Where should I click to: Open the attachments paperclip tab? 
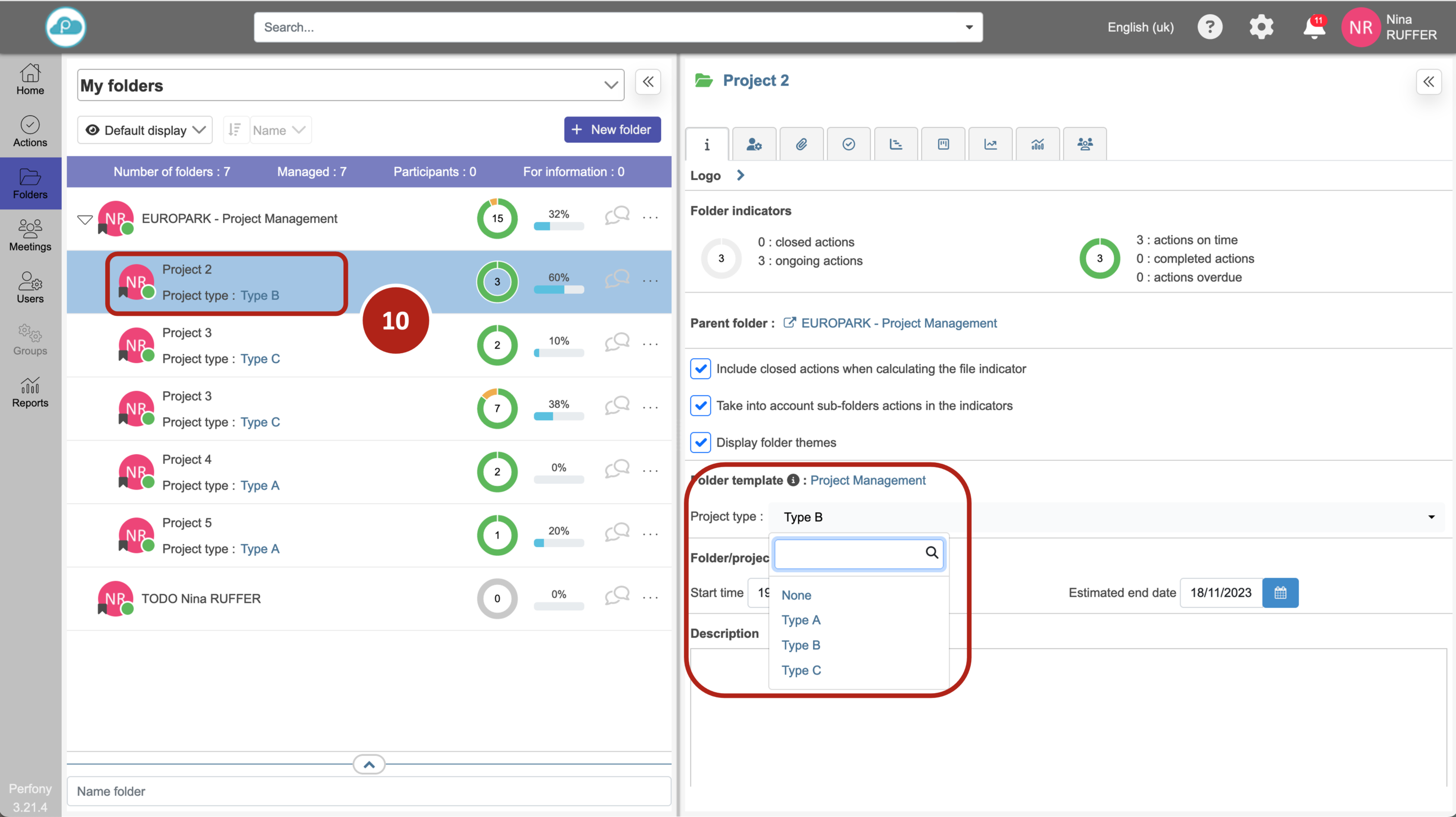tap(801, 145)
